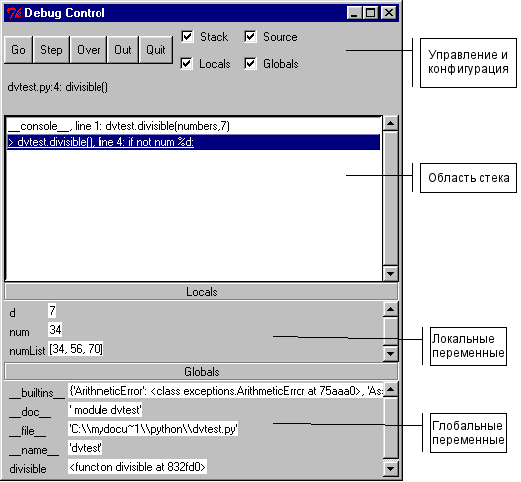
Task: Click the Out button
Action: [123, 50]
